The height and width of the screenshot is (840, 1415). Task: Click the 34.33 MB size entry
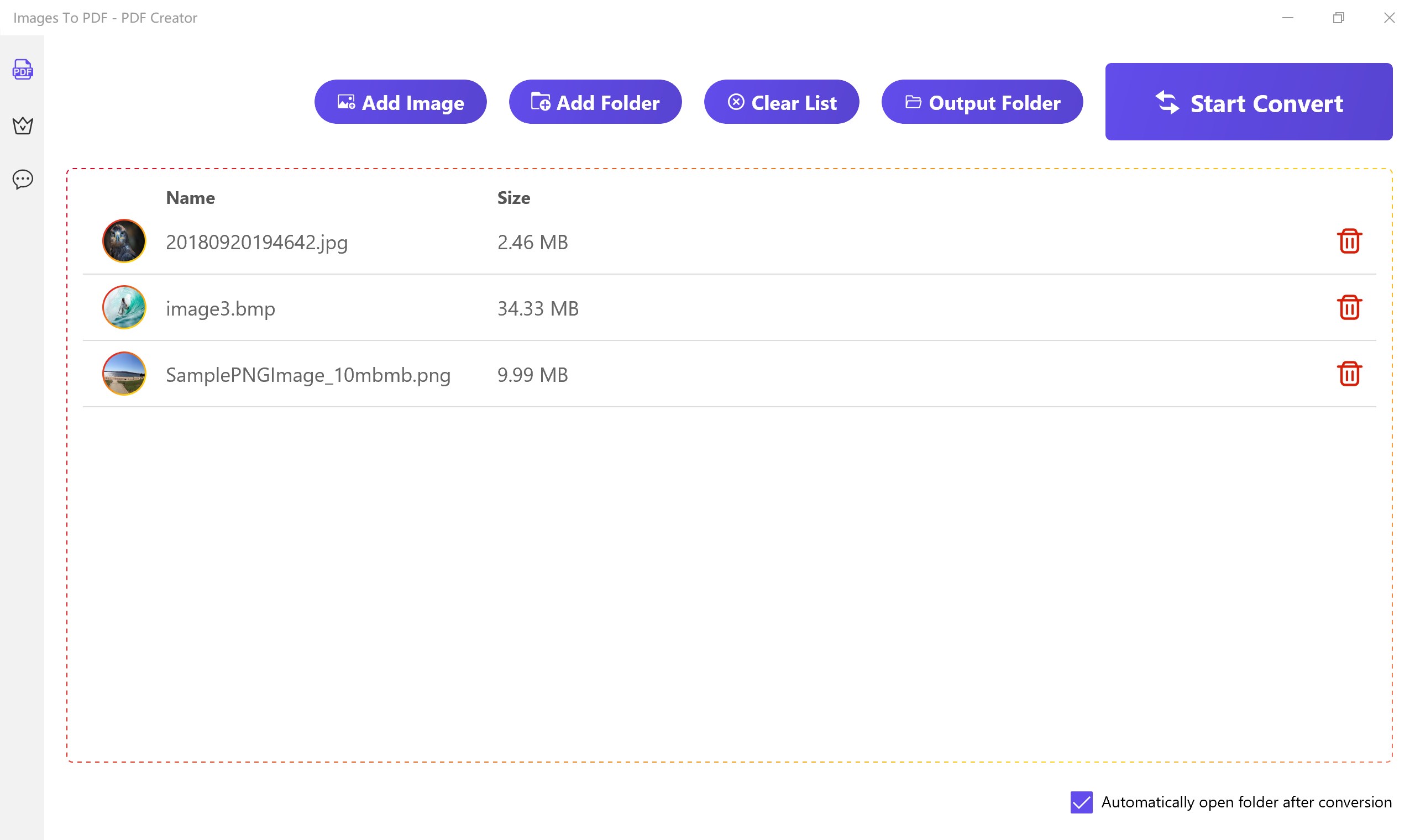538,308
